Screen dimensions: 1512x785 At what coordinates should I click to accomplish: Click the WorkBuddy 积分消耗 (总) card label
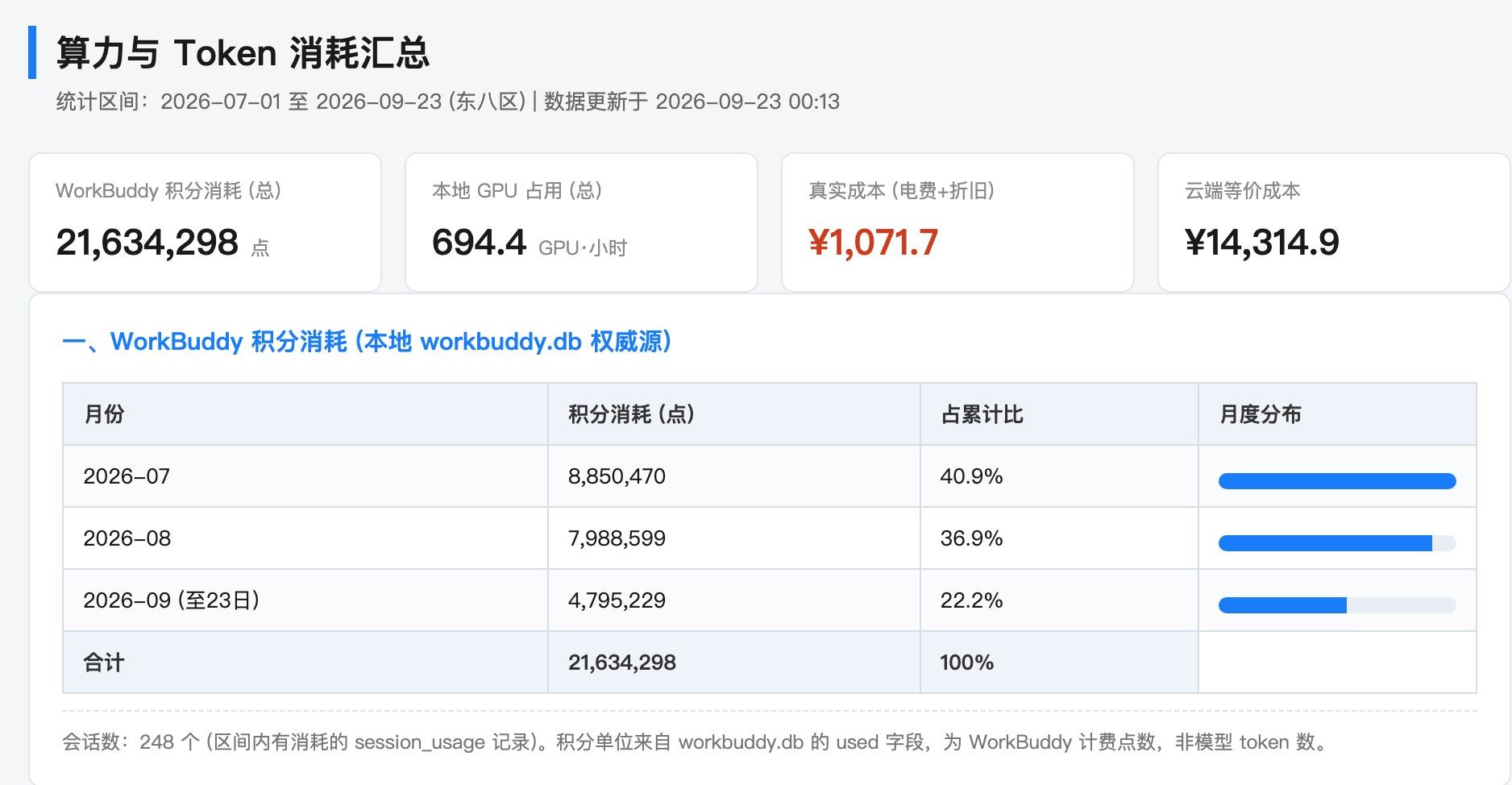(168, 191)
